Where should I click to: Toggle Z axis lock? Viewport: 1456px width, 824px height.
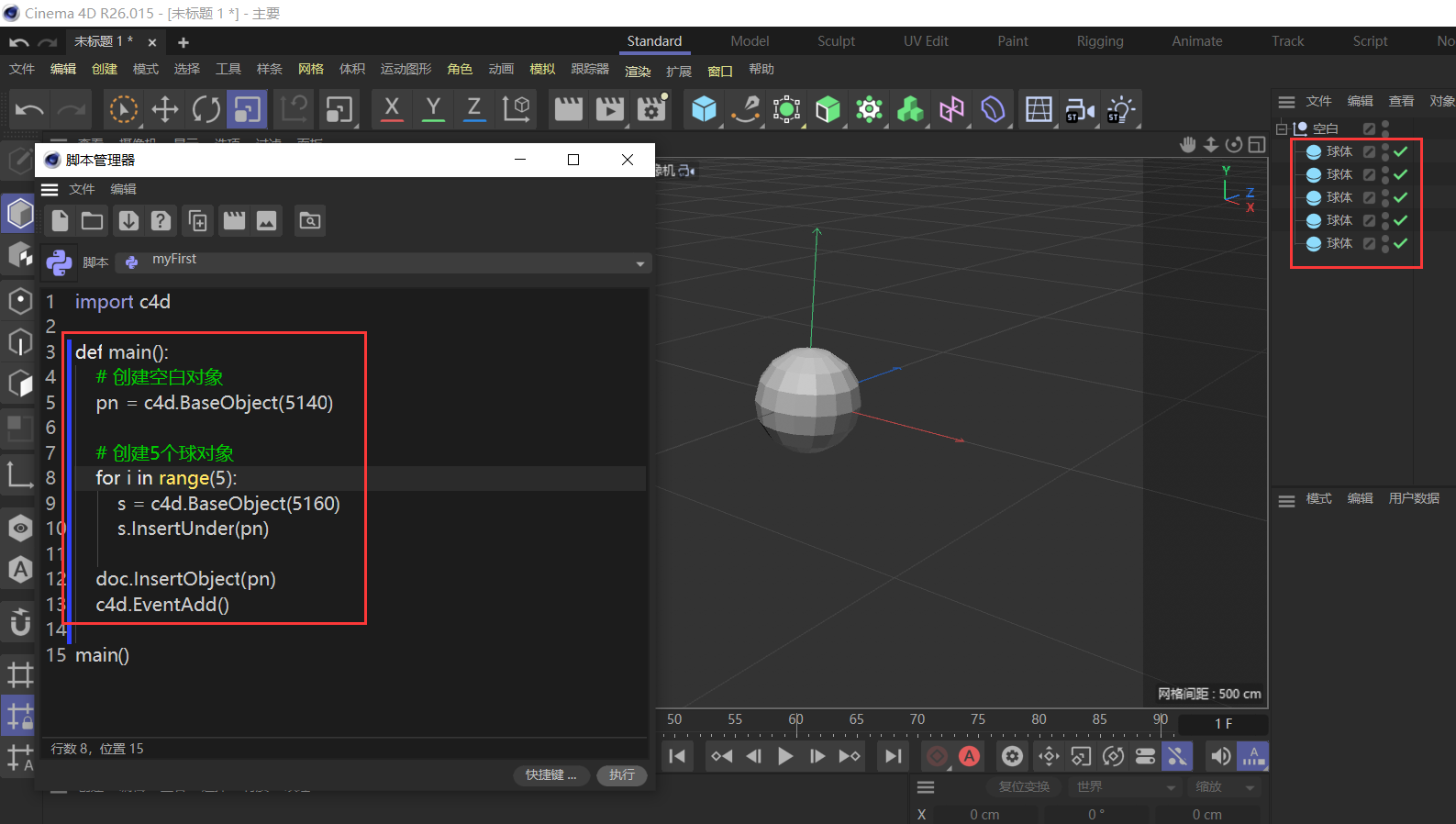474,109
